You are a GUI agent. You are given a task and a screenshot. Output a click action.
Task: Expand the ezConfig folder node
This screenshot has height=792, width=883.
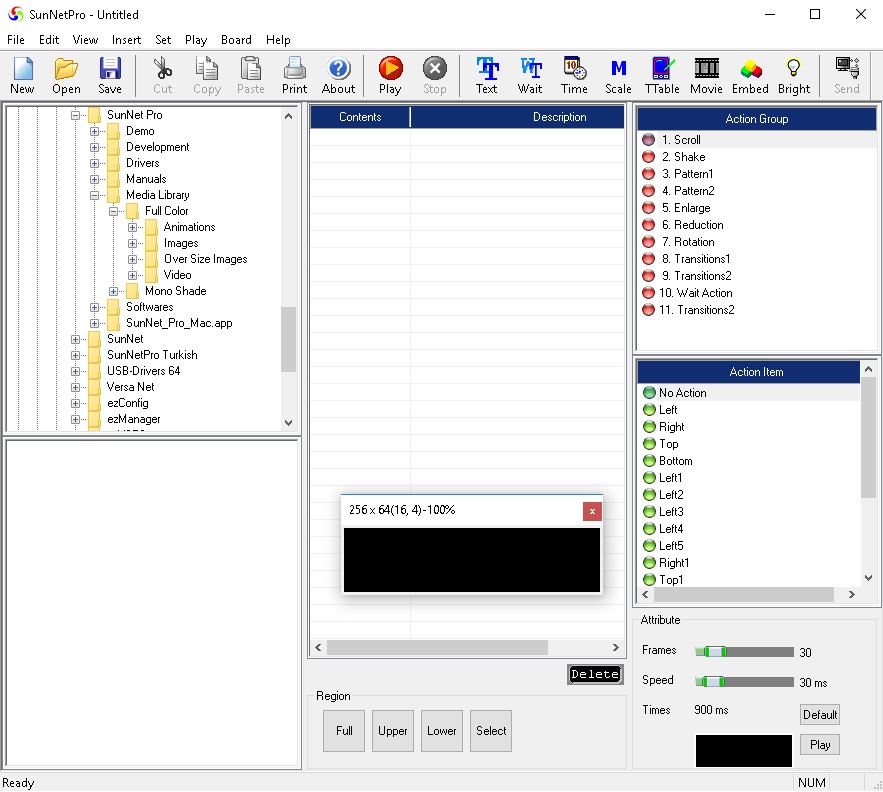coord(75,403)
